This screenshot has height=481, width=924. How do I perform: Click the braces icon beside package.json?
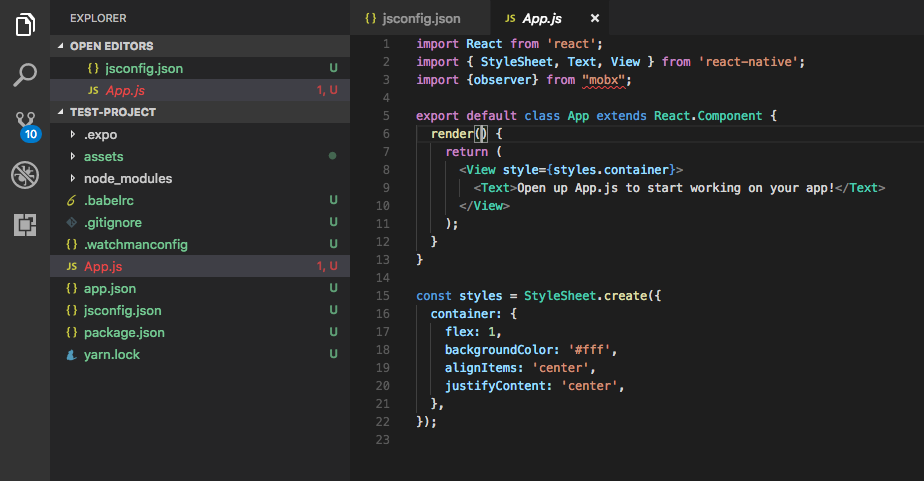pos(71,332)
